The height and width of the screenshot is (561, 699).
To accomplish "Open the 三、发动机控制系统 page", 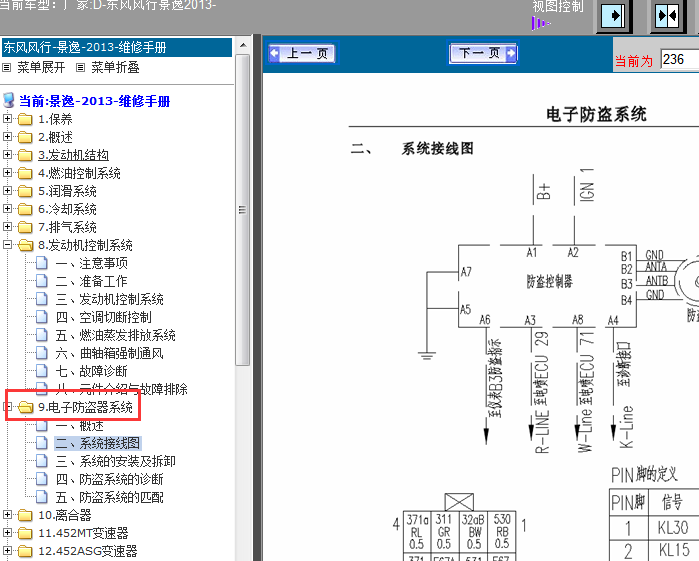I will click(110, 299).
